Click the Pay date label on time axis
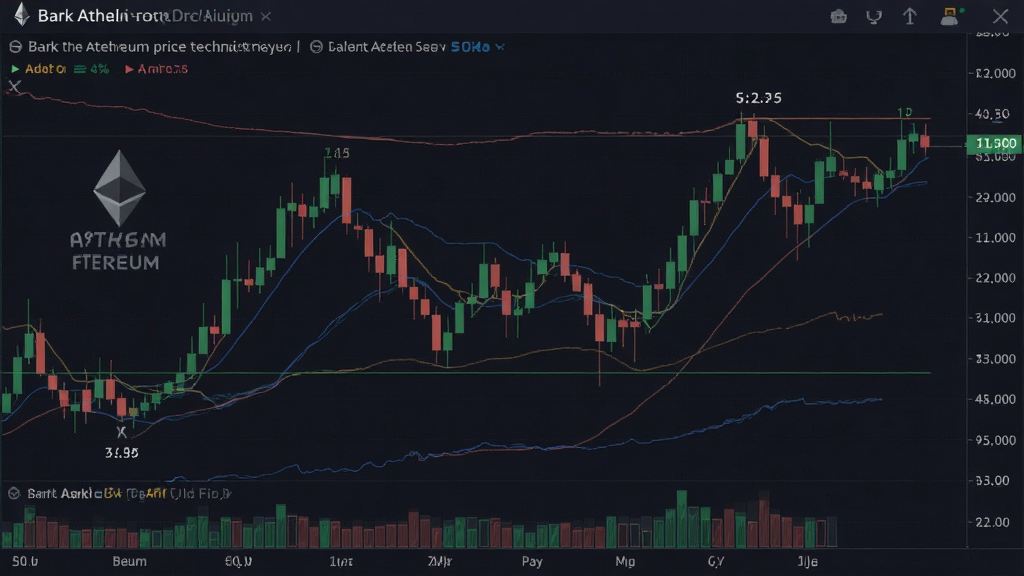1024x576 pixels. (532, 561)
